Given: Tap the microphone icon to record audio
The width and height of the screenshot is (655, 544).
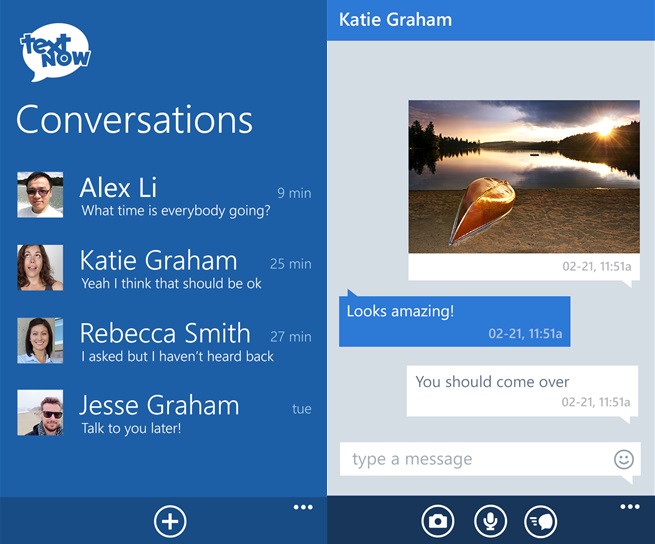Looking at the screenshot, I should click(x=489, y=521).
